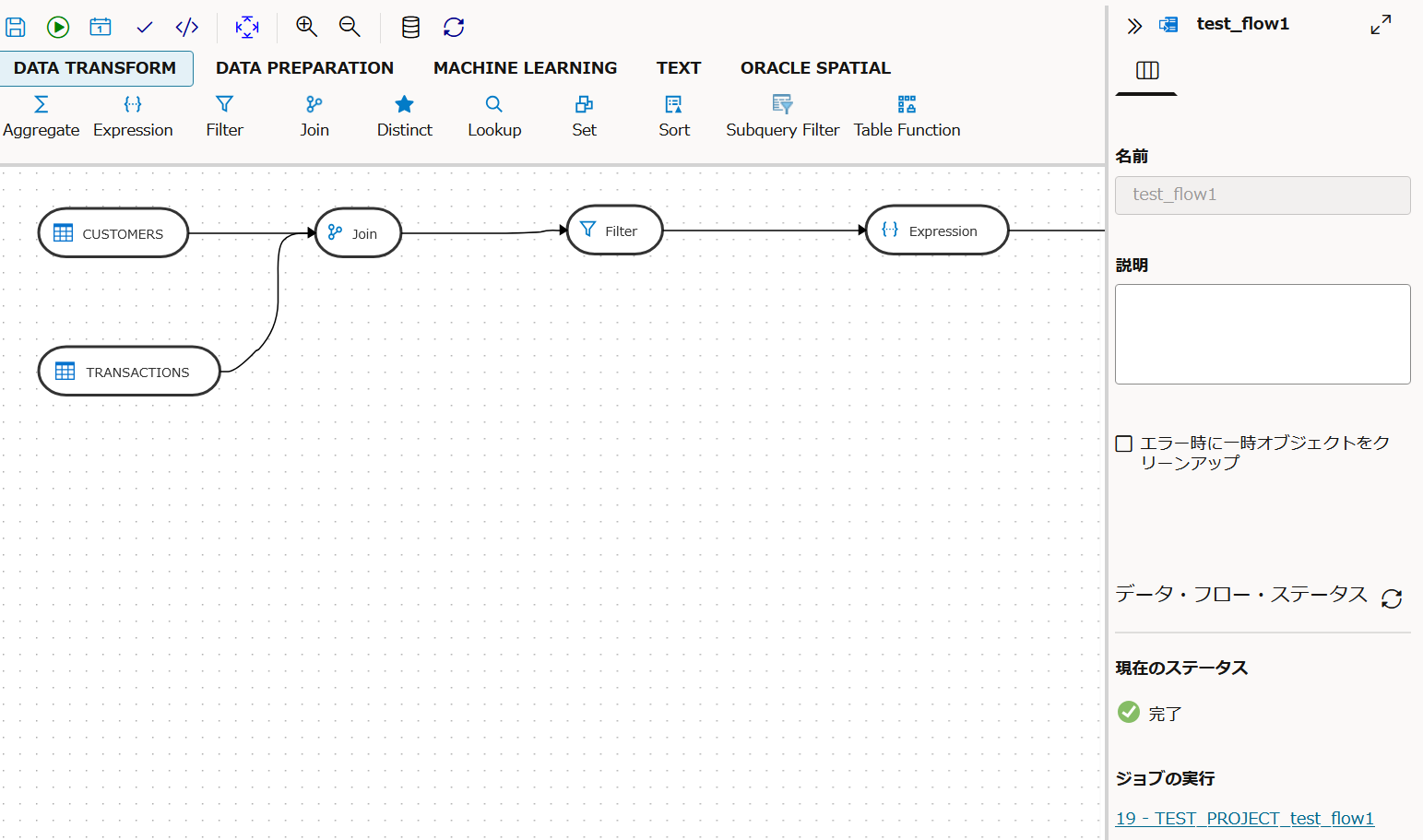Open the database entities icon

410,27
